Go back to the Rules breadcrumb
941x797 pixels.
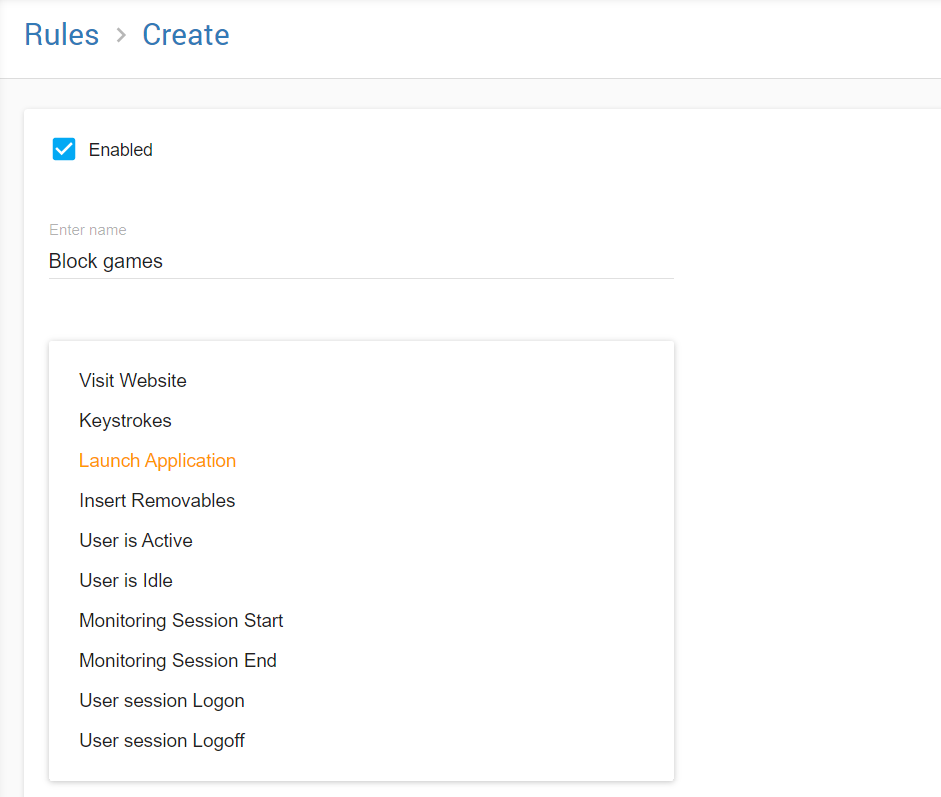click(x=61, y=35)
